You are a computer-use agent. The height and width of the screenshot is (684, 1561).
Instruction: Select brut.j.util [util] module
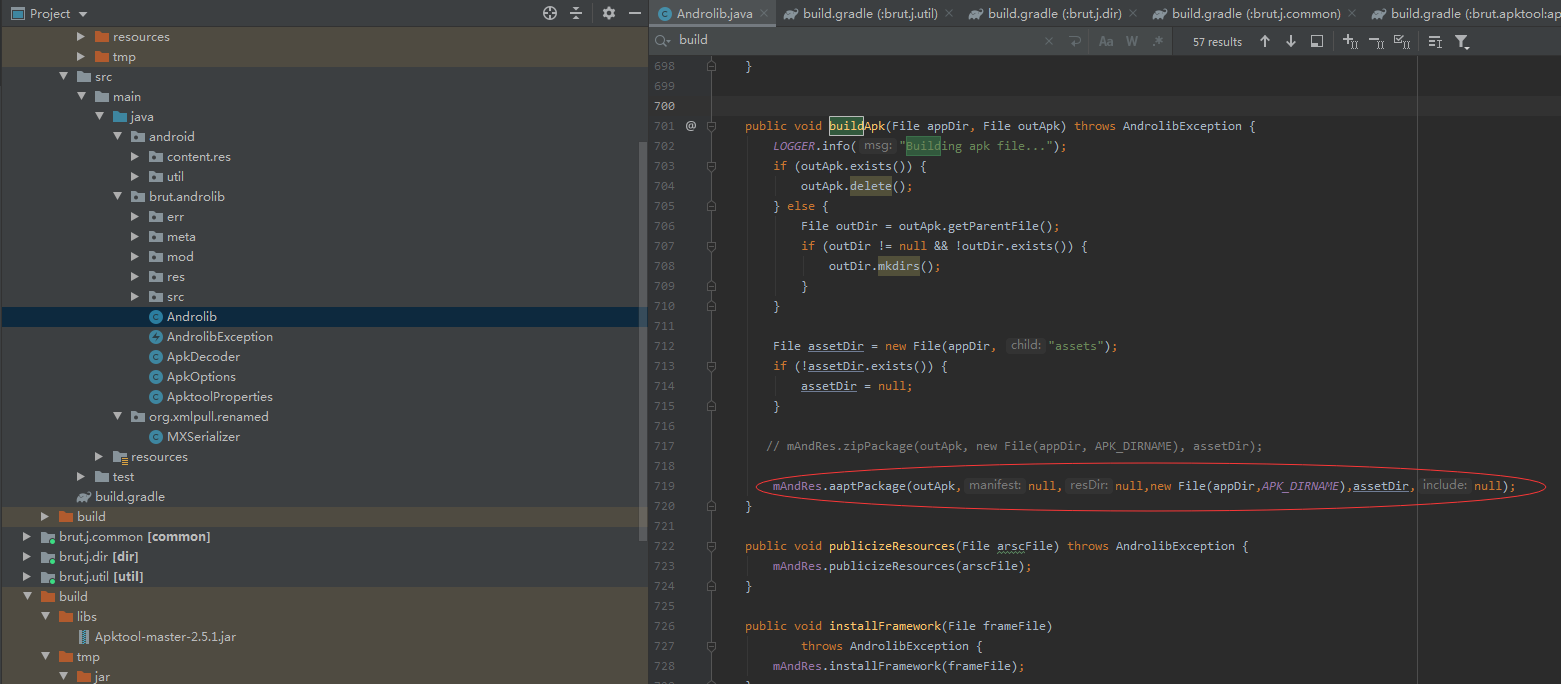click(x=93, y=577)
